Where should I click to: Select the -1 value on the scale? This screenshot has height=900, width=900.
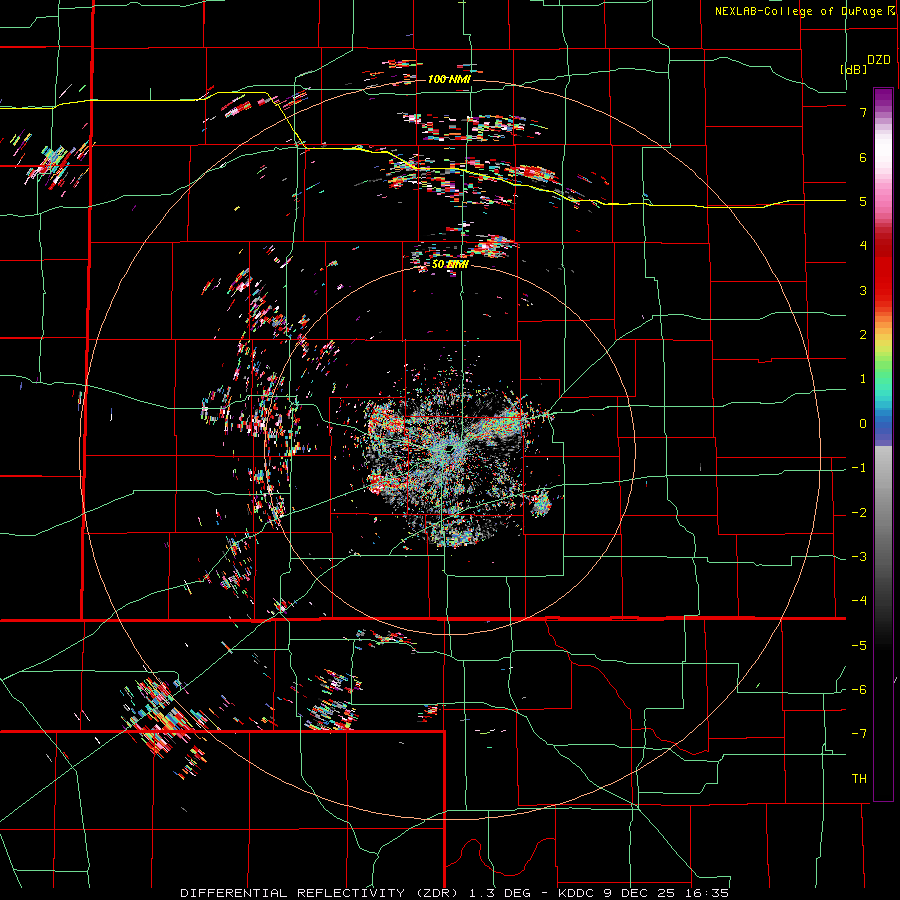pyautogui.click(x=859, y=468)
